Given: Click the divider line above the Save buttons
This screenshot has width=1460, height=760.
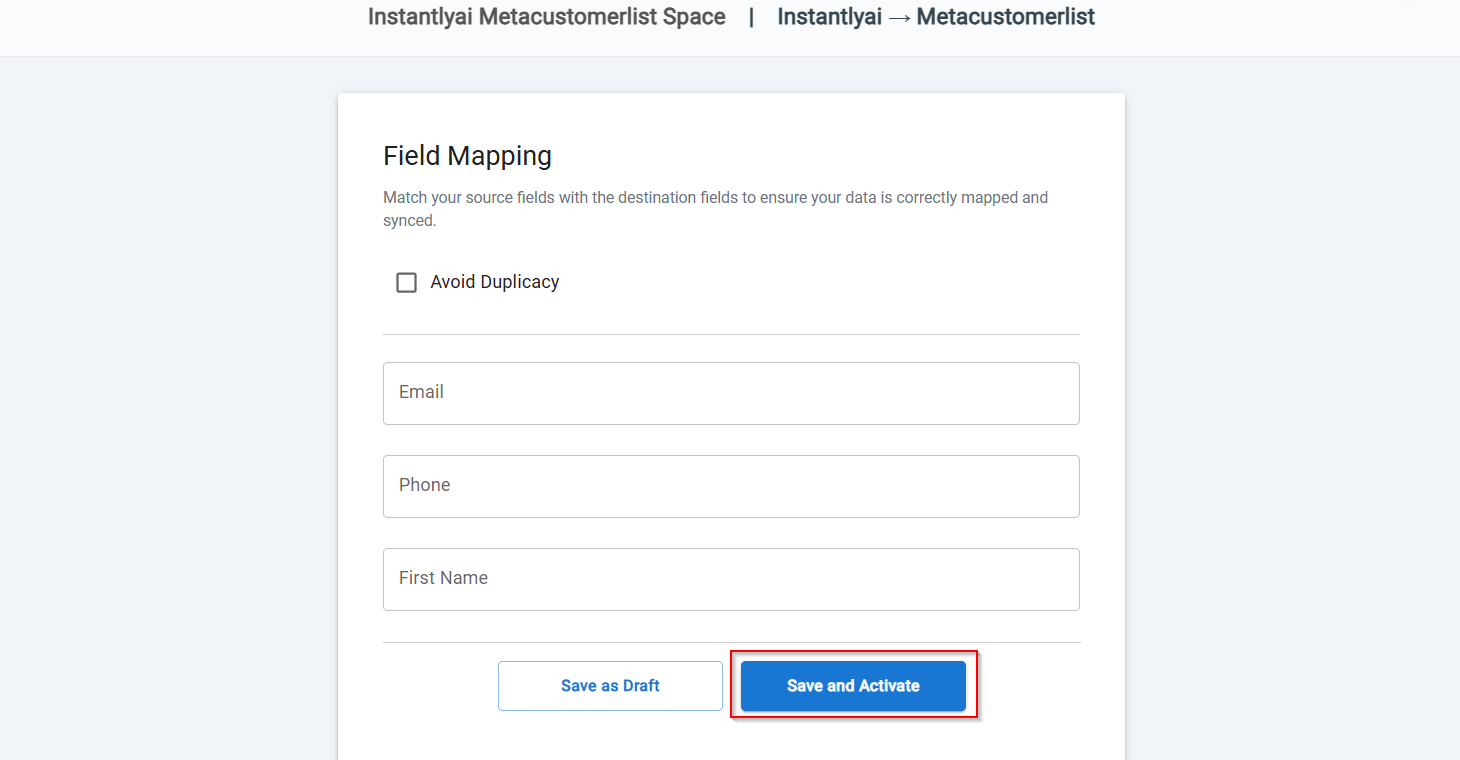Looking at the screenshot, I should coord(730,642).
